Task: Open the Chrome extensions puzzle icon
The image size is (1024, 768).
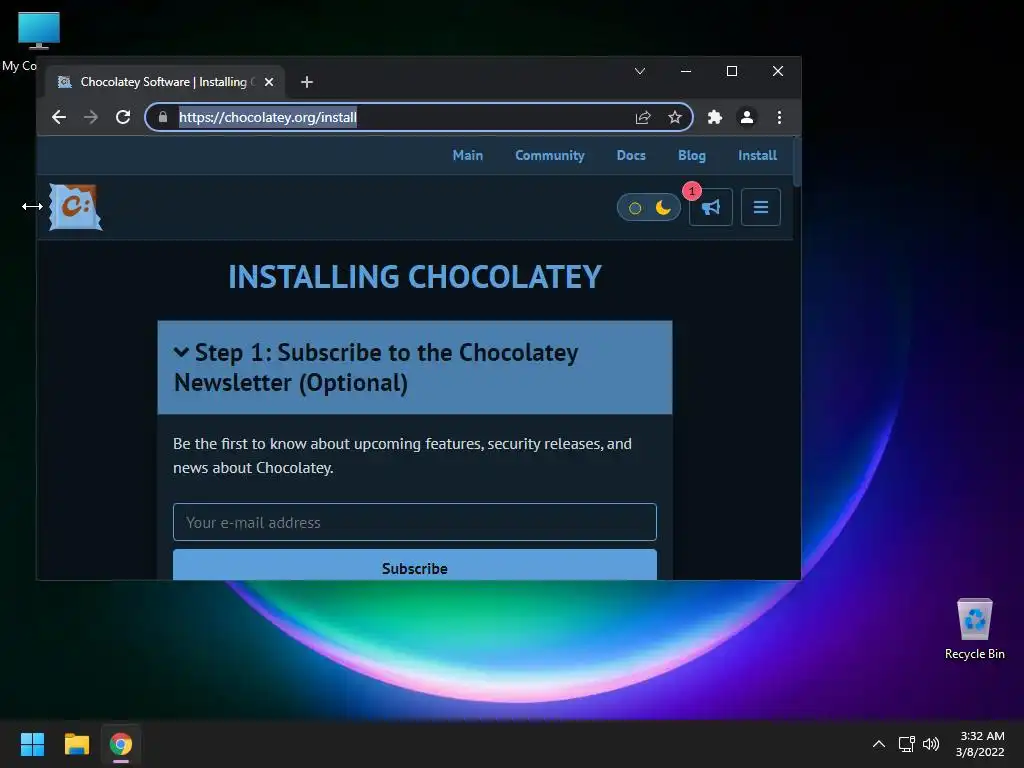Action: [714, 117]
